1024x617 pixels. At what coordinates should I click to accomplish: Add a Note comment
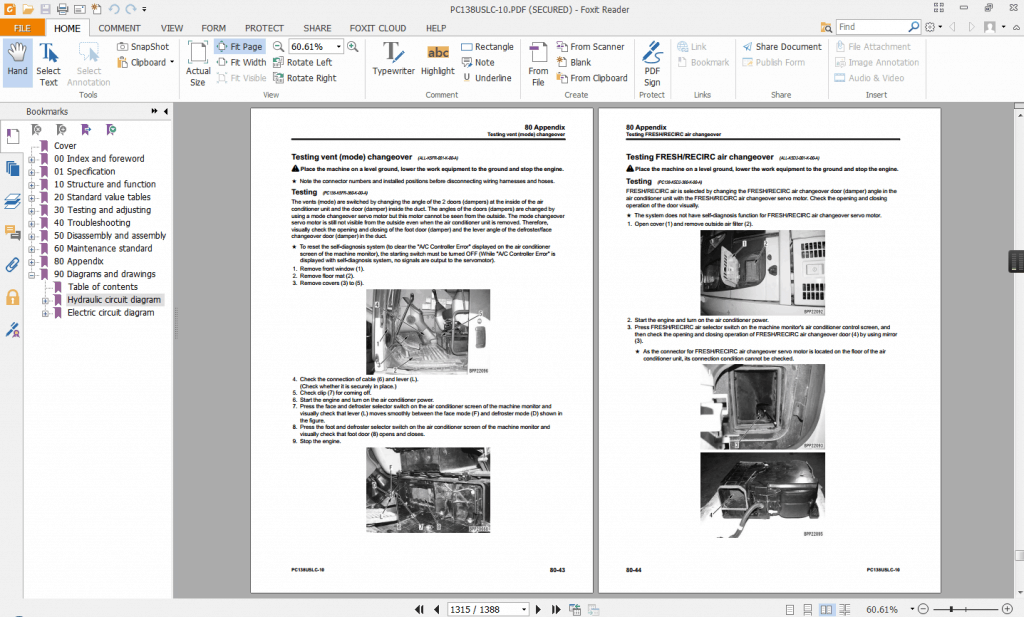click(x=478, y=62)
